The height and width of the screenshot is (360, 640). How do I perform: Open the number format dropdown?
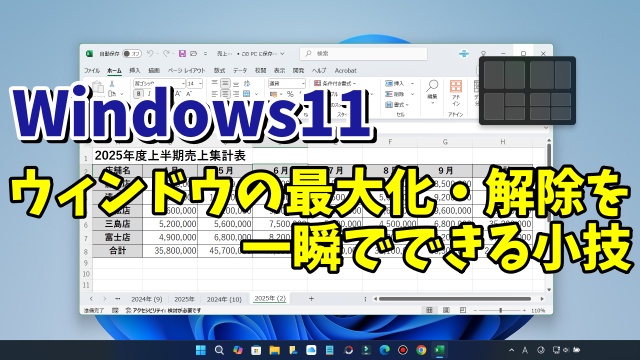click(303, 83)
